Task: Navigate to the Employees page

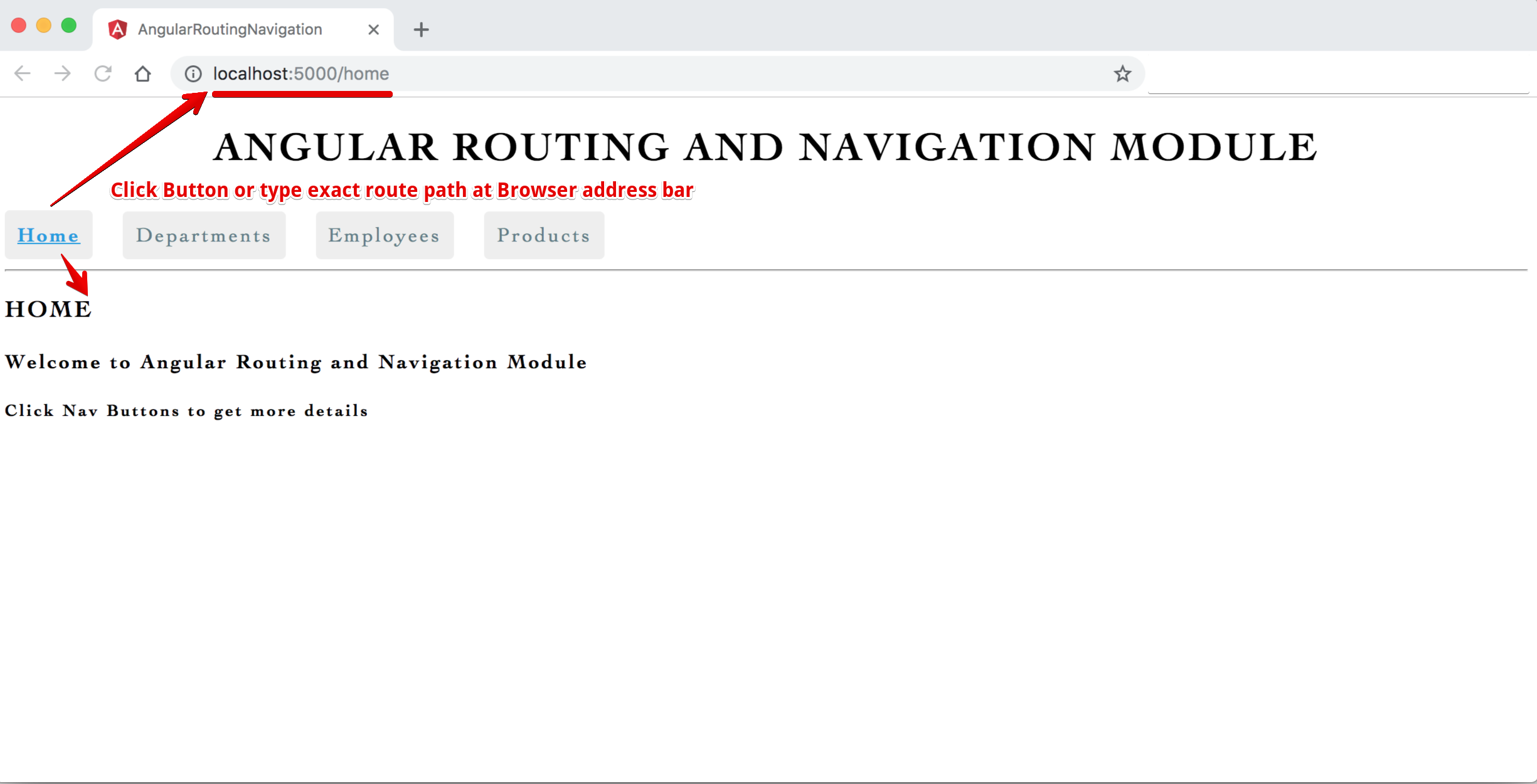Action: tap(384, 236)
